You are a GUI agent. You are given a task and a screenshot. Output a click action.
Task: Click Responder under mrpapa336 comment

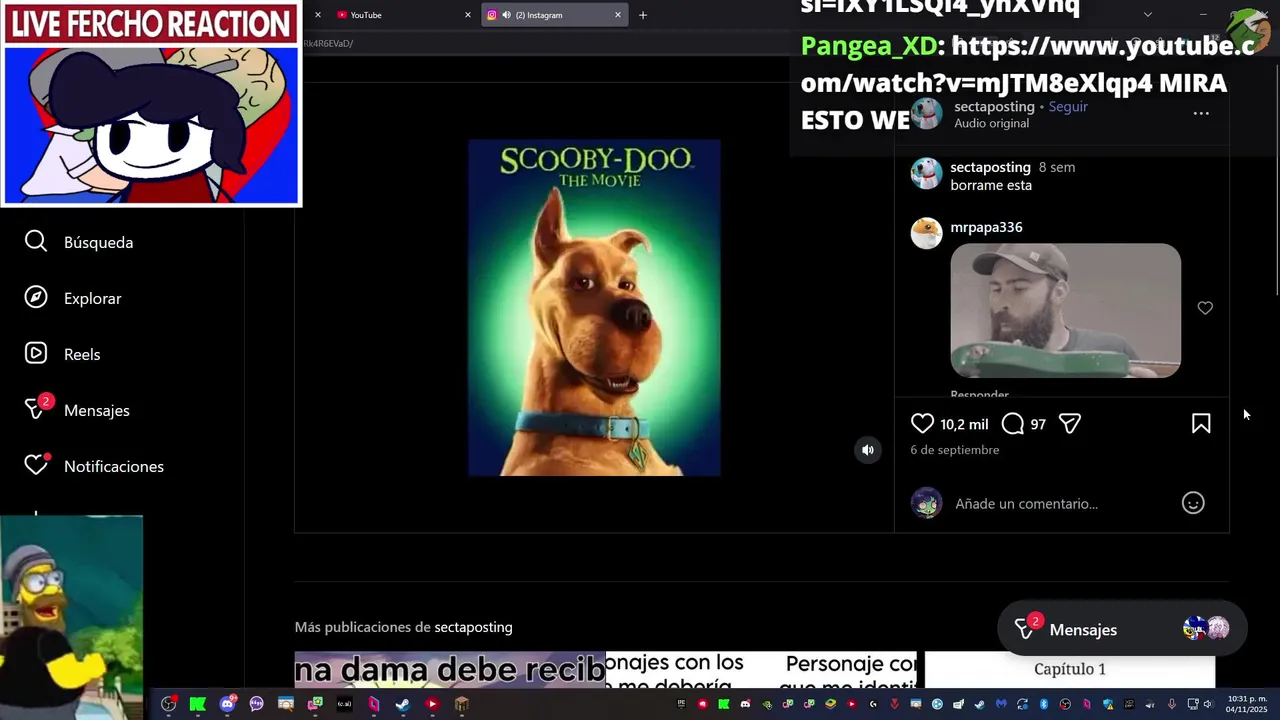pyautogui.click(x=979, y=395)
